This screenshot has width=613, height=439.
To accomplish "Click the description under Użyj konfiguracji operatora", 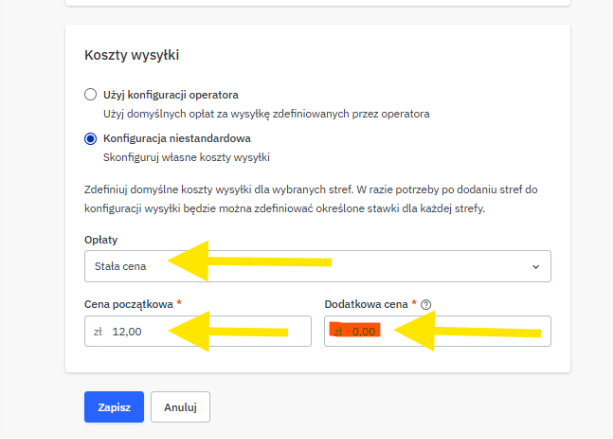I will [x=266, y=114].
